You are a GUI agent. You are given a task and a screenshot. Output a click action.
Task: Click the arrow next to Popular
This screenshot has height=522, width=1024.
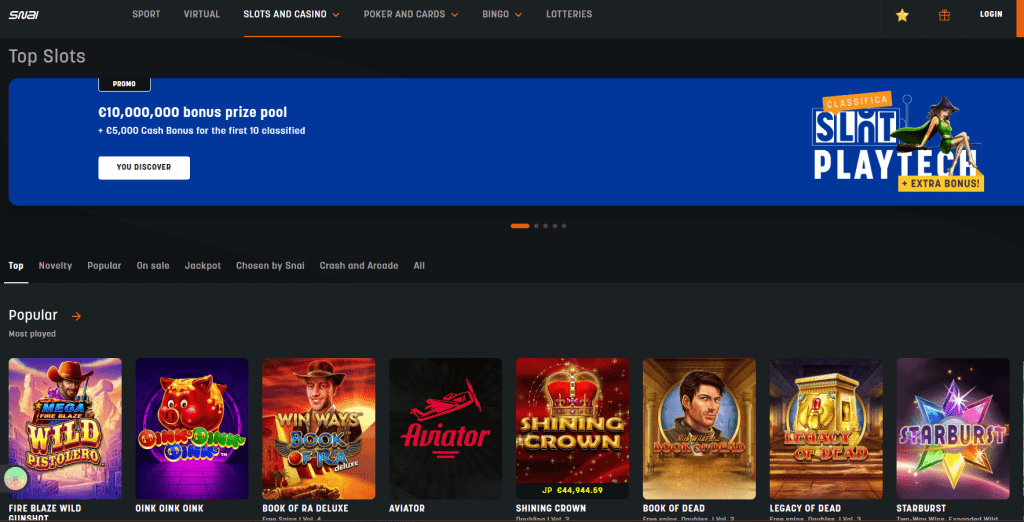(76, 316)
